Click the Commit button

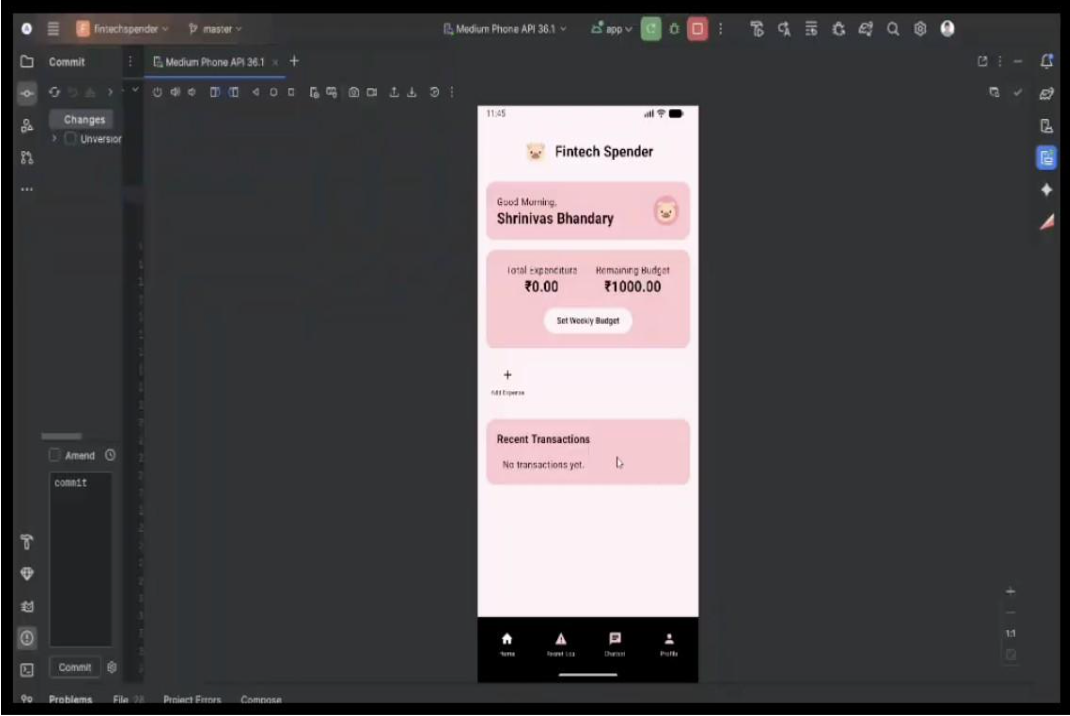(74, 667)
